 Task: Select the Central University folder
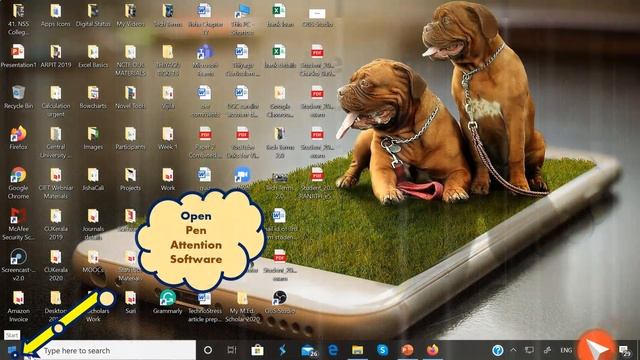56,142
